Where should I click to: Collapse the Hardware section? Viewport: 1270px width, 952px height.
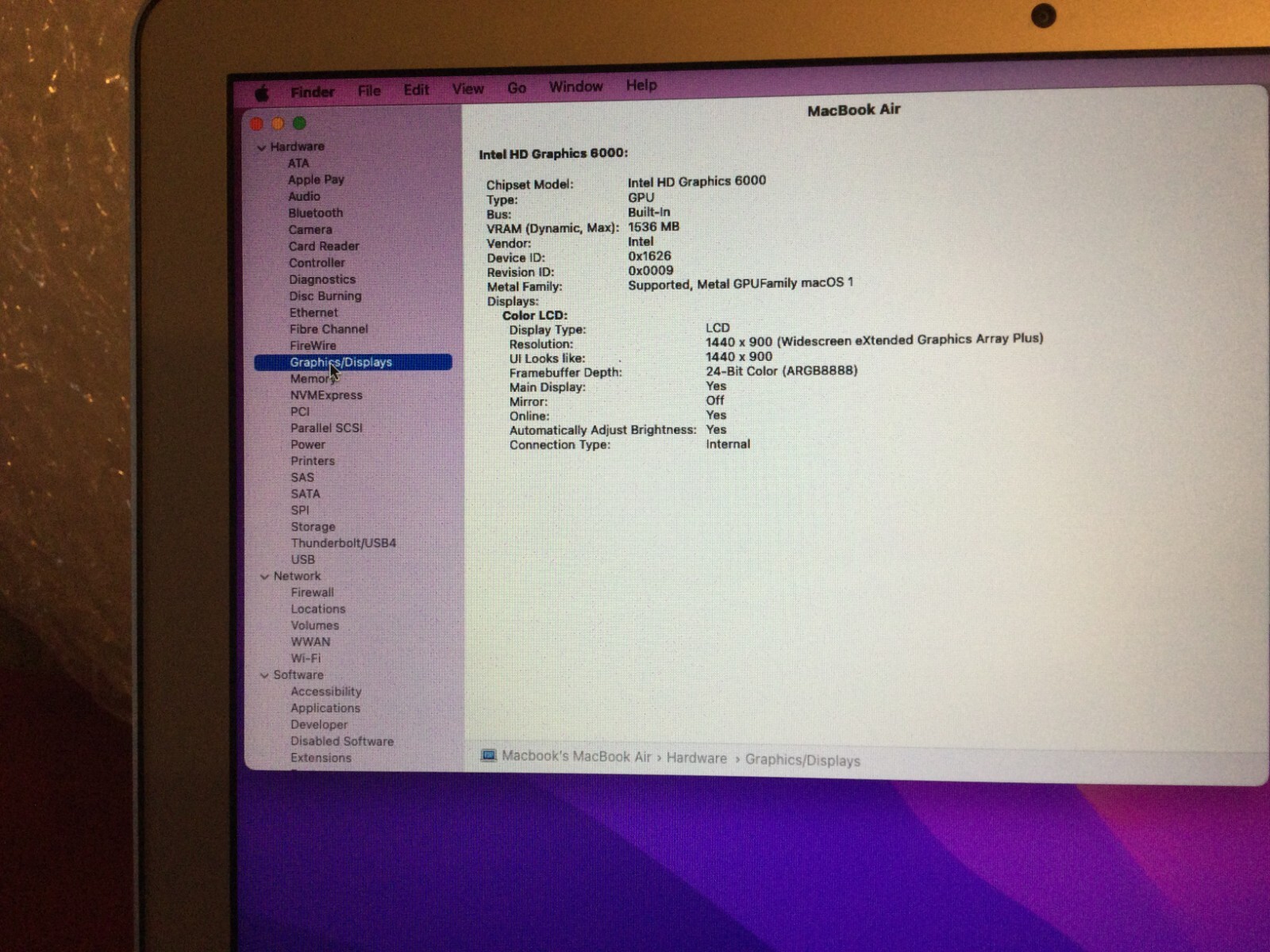click(x=261, y=148)
